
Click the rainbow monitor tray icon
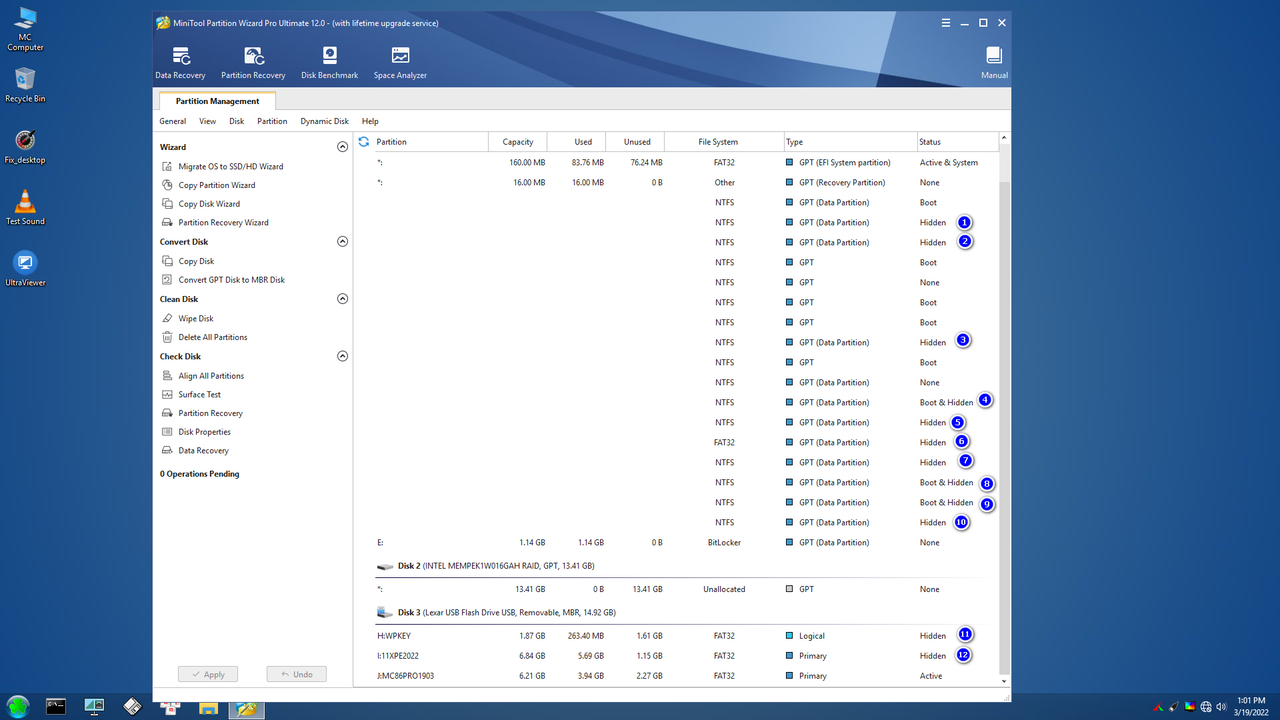tap(1190, 707)
